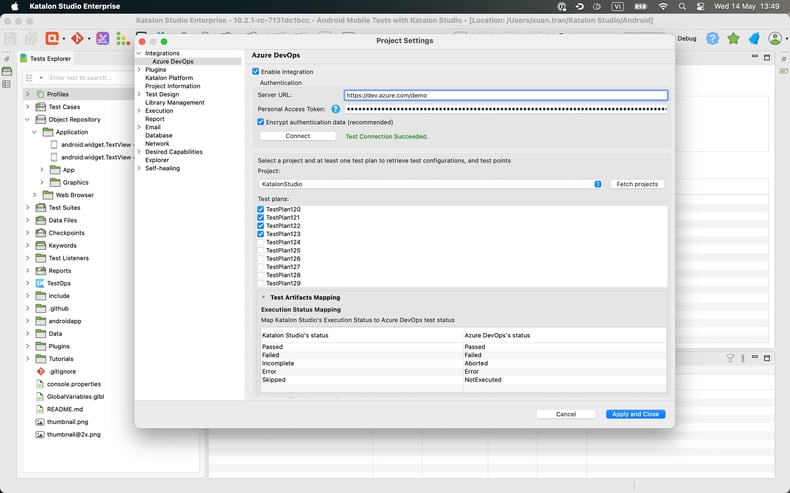Click the Save All toolbar icon

point(31,38)
